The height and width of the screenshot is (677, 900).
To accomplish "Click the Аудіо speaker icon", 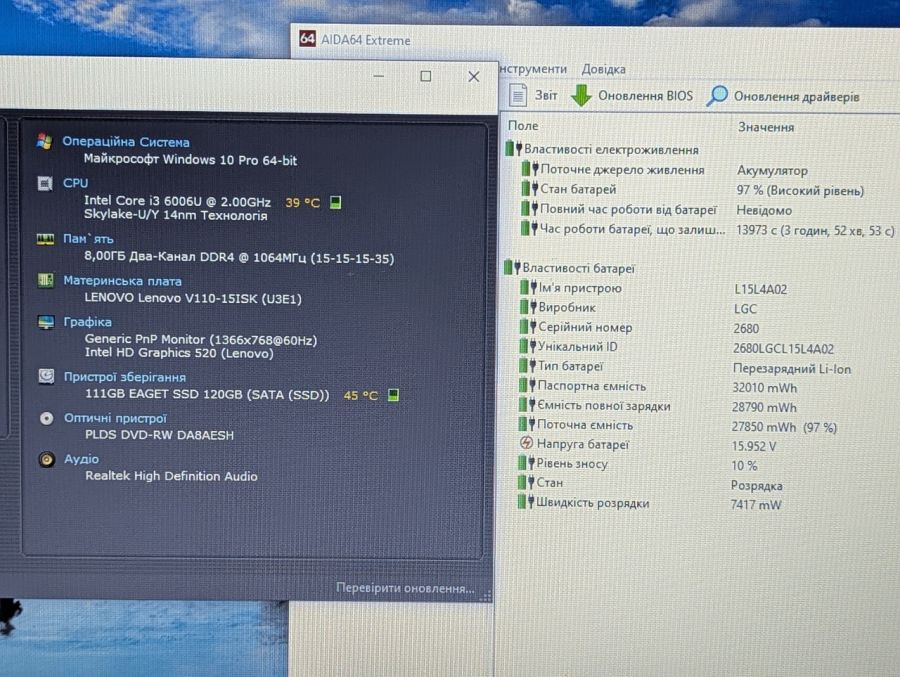I will [x=47, y=459].
